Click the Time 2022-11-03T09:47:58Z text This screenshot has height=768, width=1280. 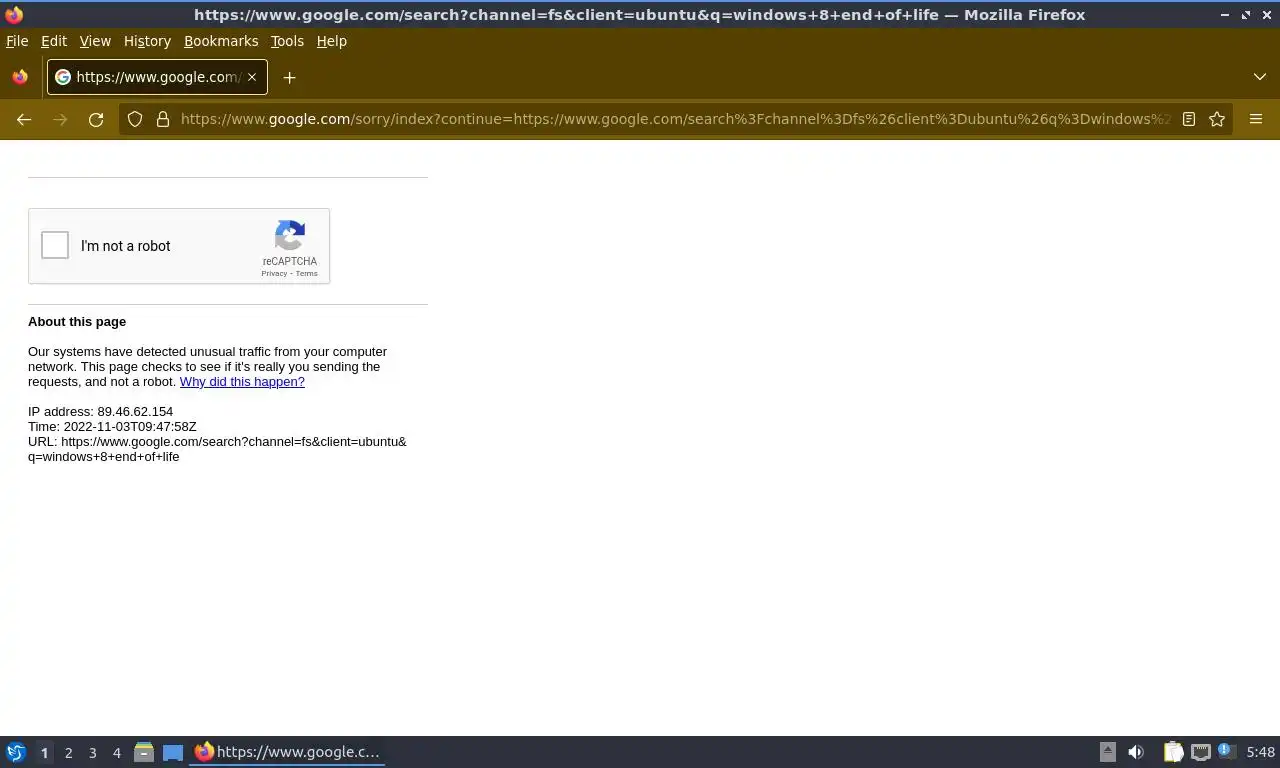pos(112,427)
